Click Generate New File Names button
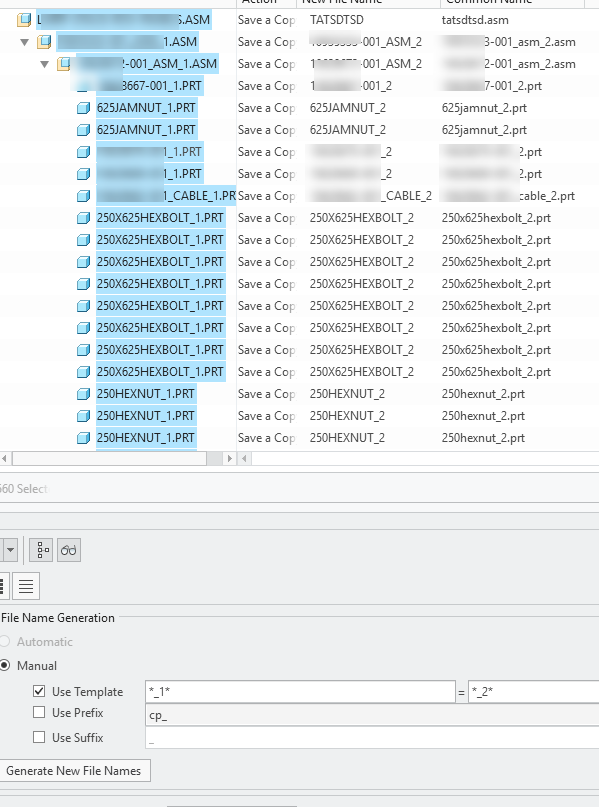The image size is (599, 807). (x=74, y=770)
